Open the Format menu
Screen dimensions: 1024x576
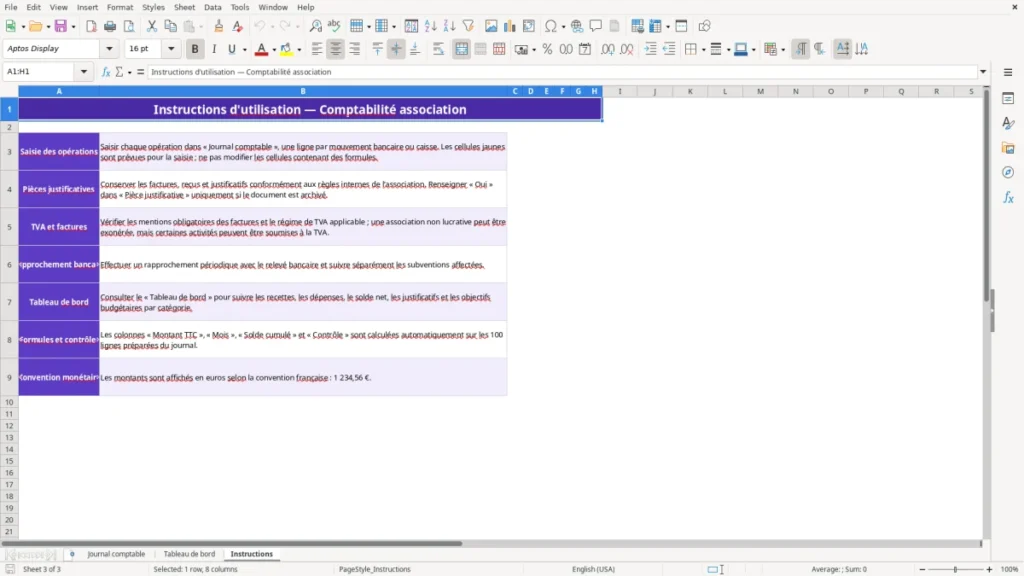click(120, 7)
